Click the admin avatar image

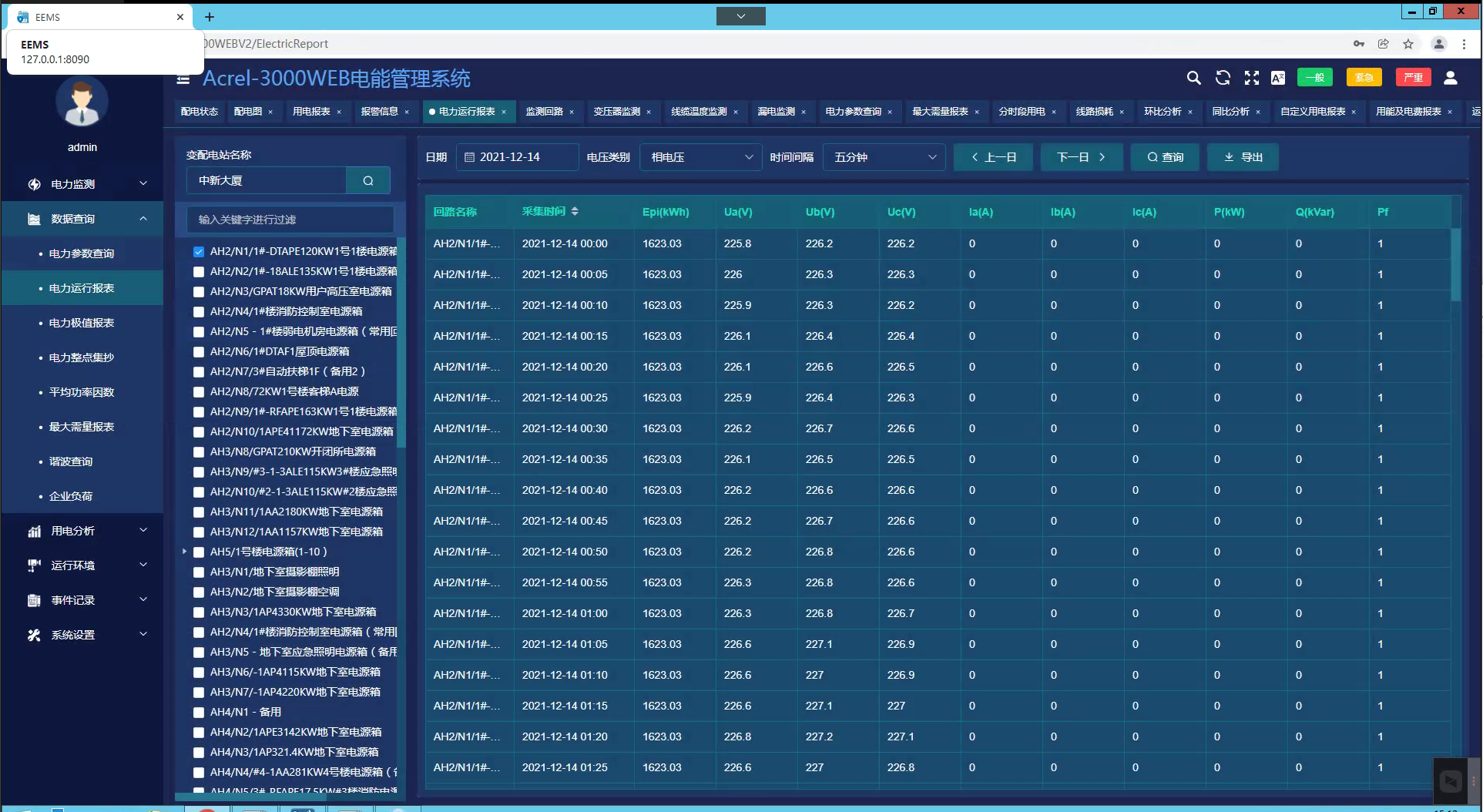pyautogui.click(x=82, y=102)
